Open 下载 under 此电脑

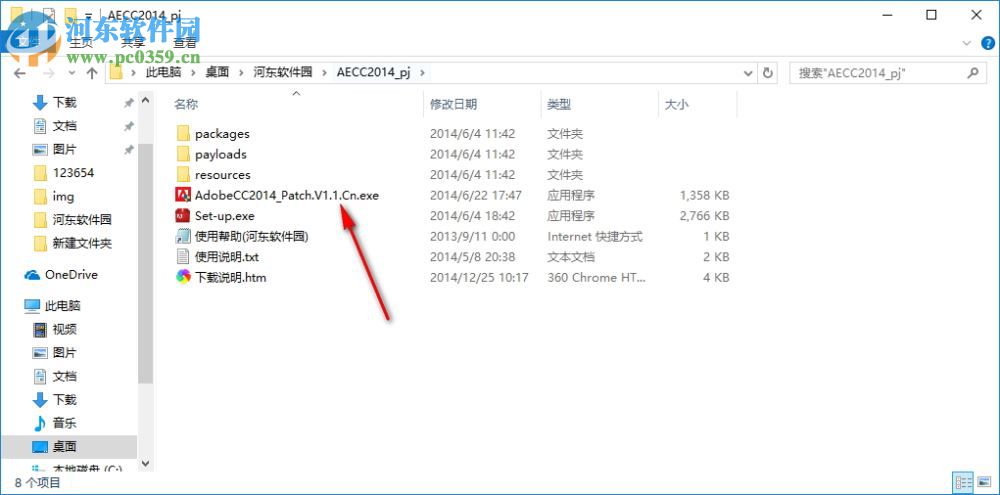(64, 399)
